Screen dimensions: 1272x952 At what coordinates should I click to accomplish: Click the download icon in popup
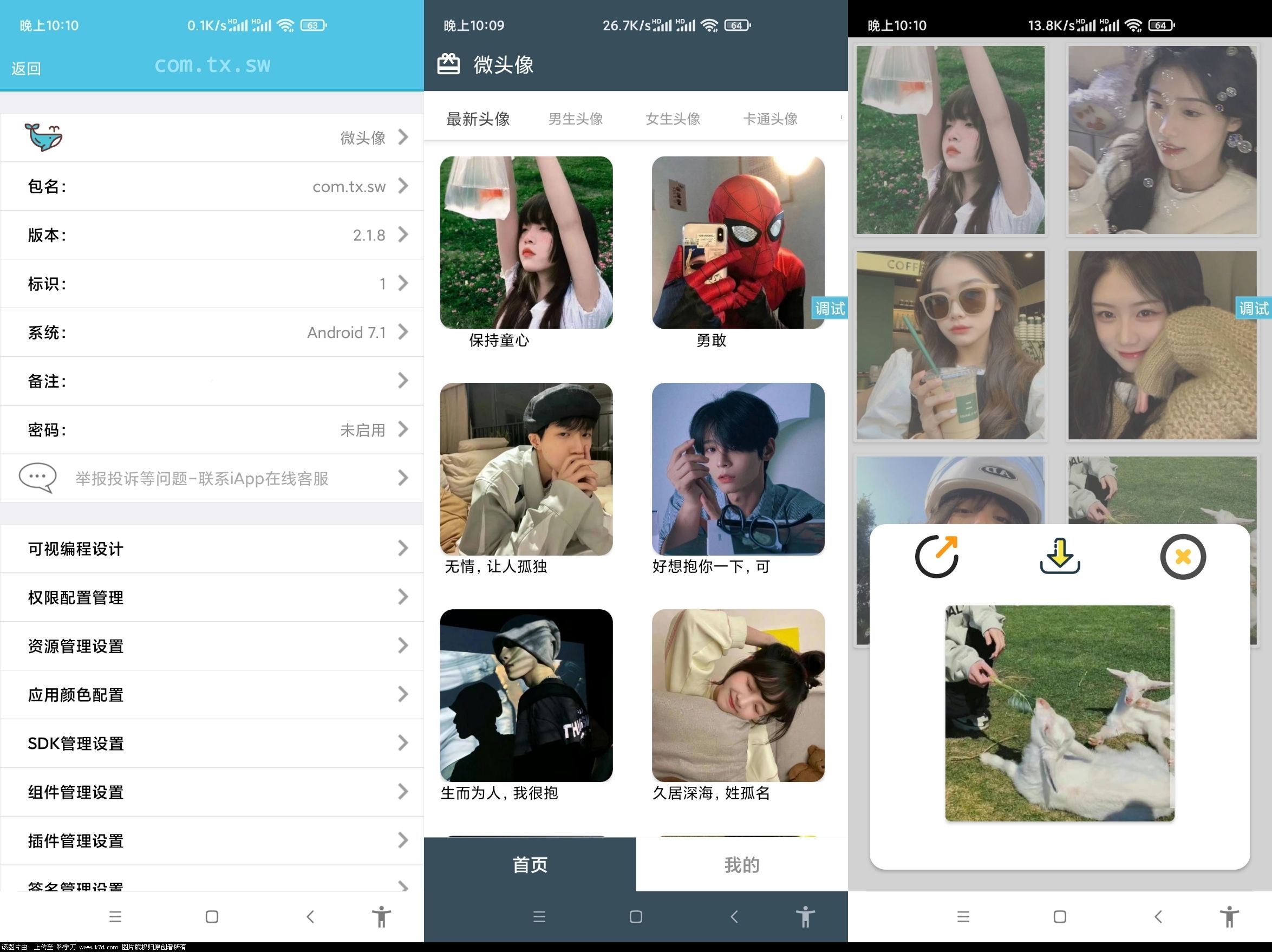pyautogui.click(x=1060, y=556)
